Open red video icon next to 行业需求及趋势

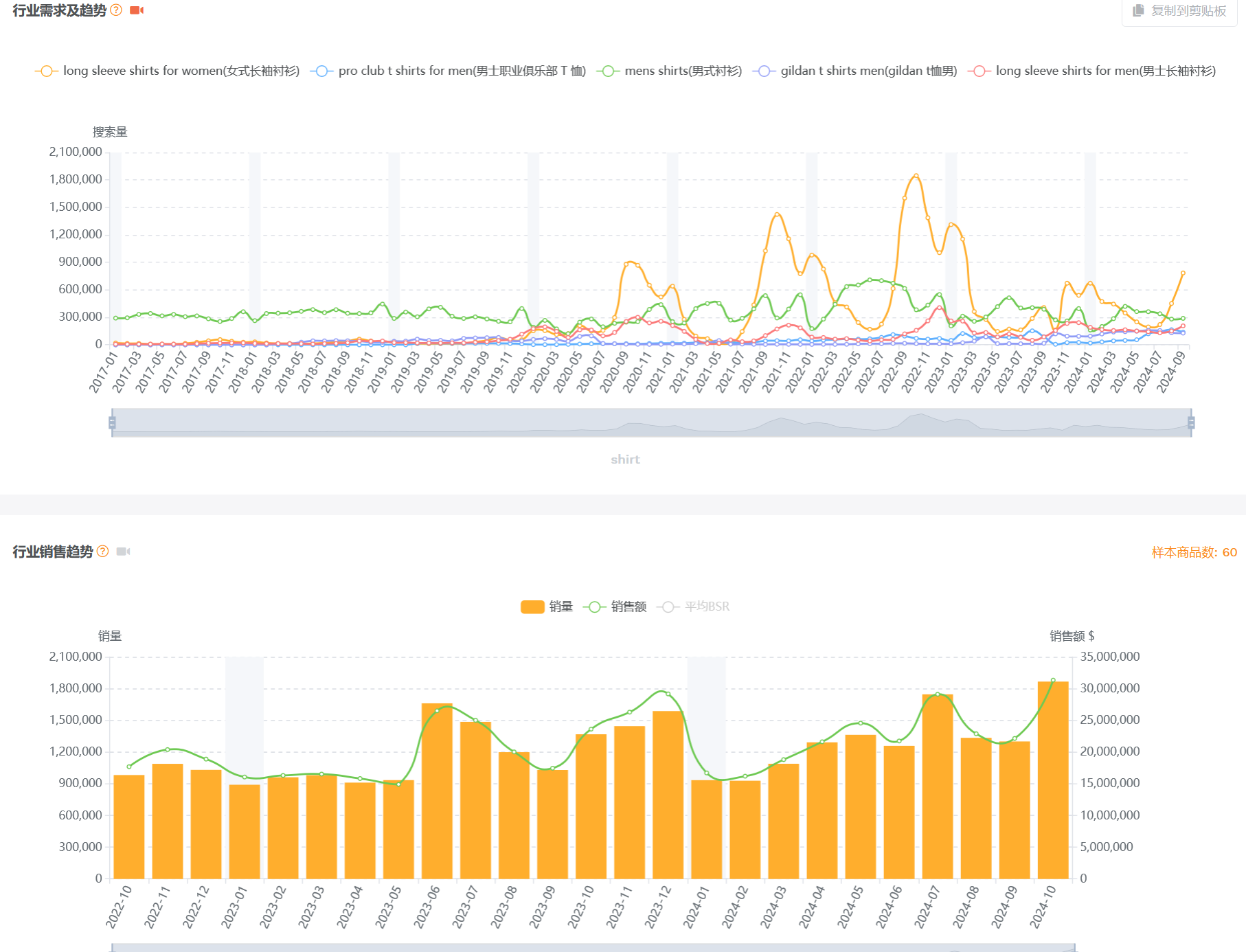pyautogui.click(x=137, y=10)
